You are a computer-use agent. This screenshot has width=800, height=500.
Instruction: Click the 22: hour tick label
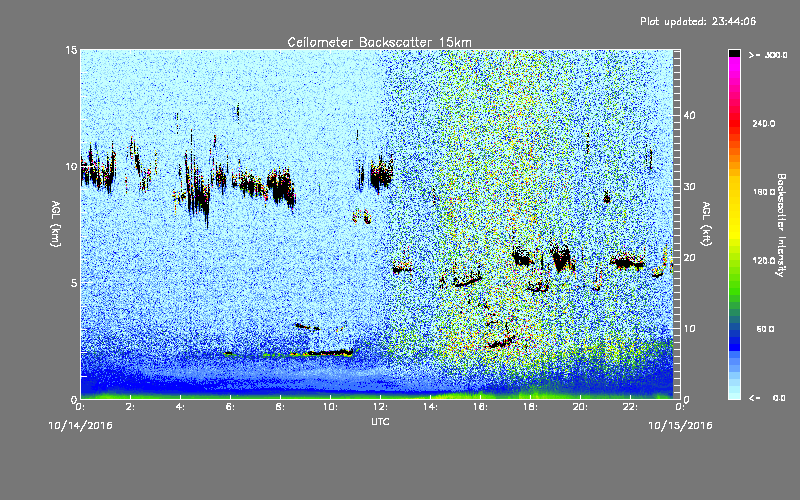[x=630, y=407]
